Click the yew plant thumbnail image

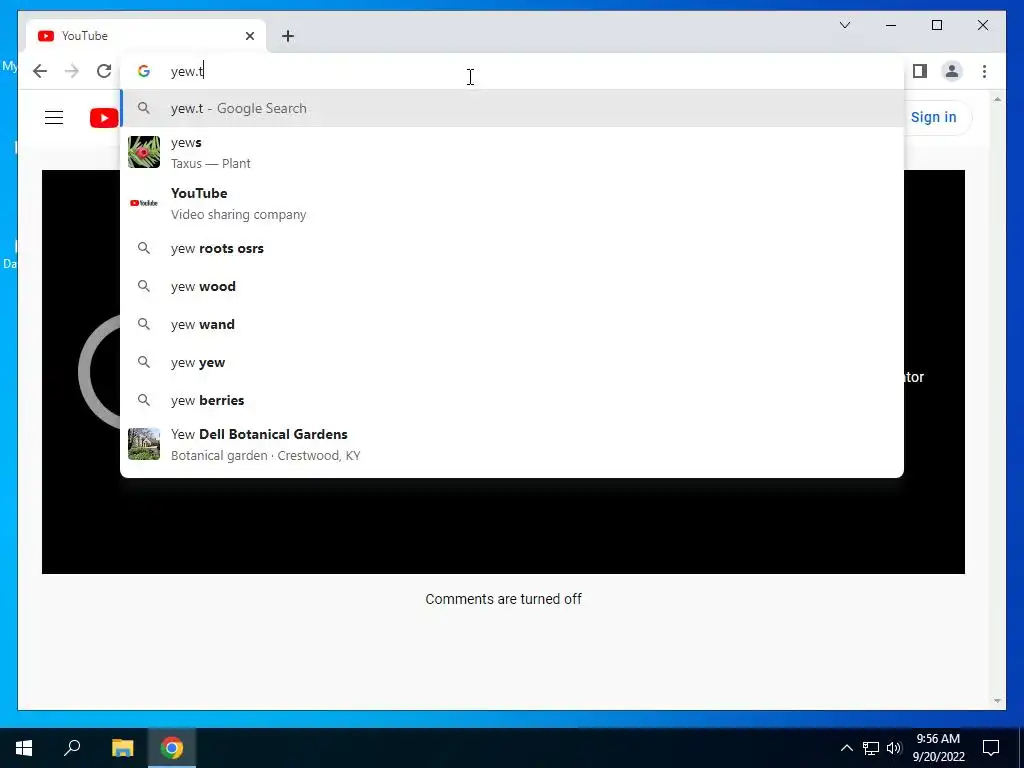point(144,152)
